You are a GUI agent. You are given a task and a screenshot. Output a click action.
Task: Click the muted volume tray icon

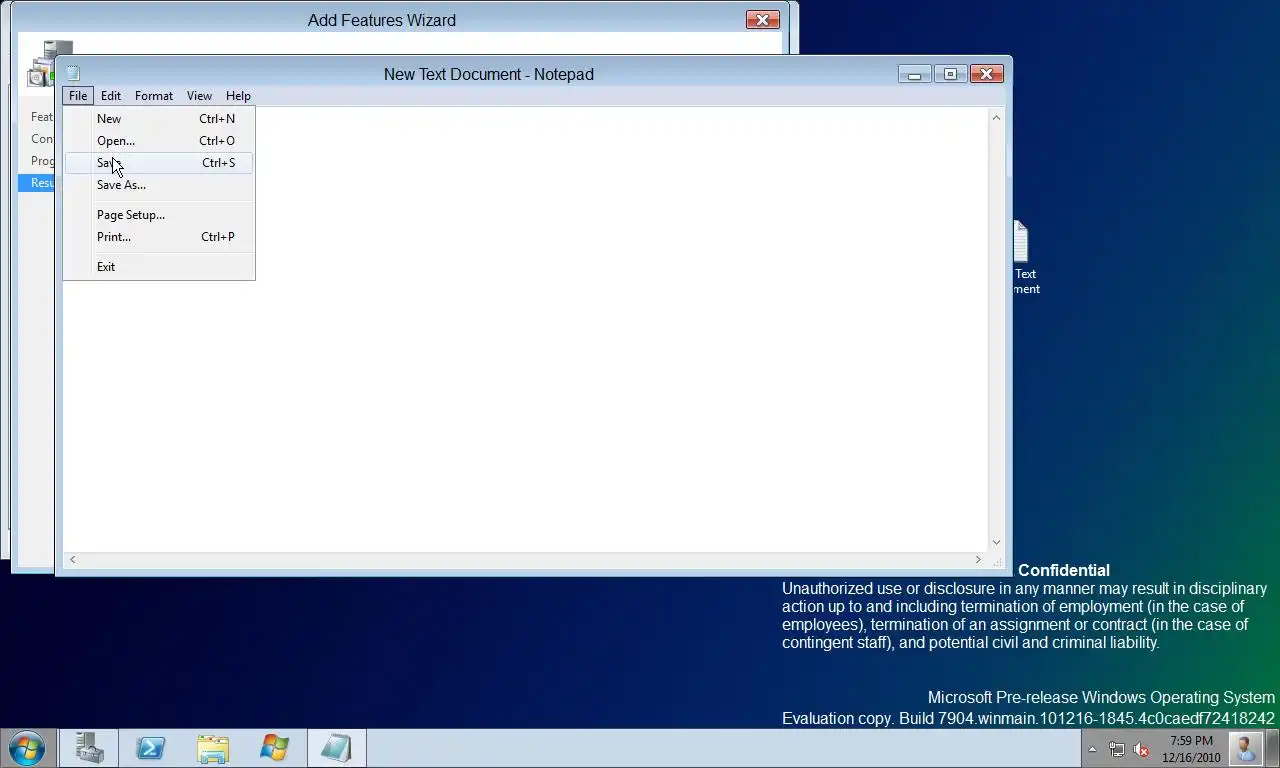[x=1141, y=749]
